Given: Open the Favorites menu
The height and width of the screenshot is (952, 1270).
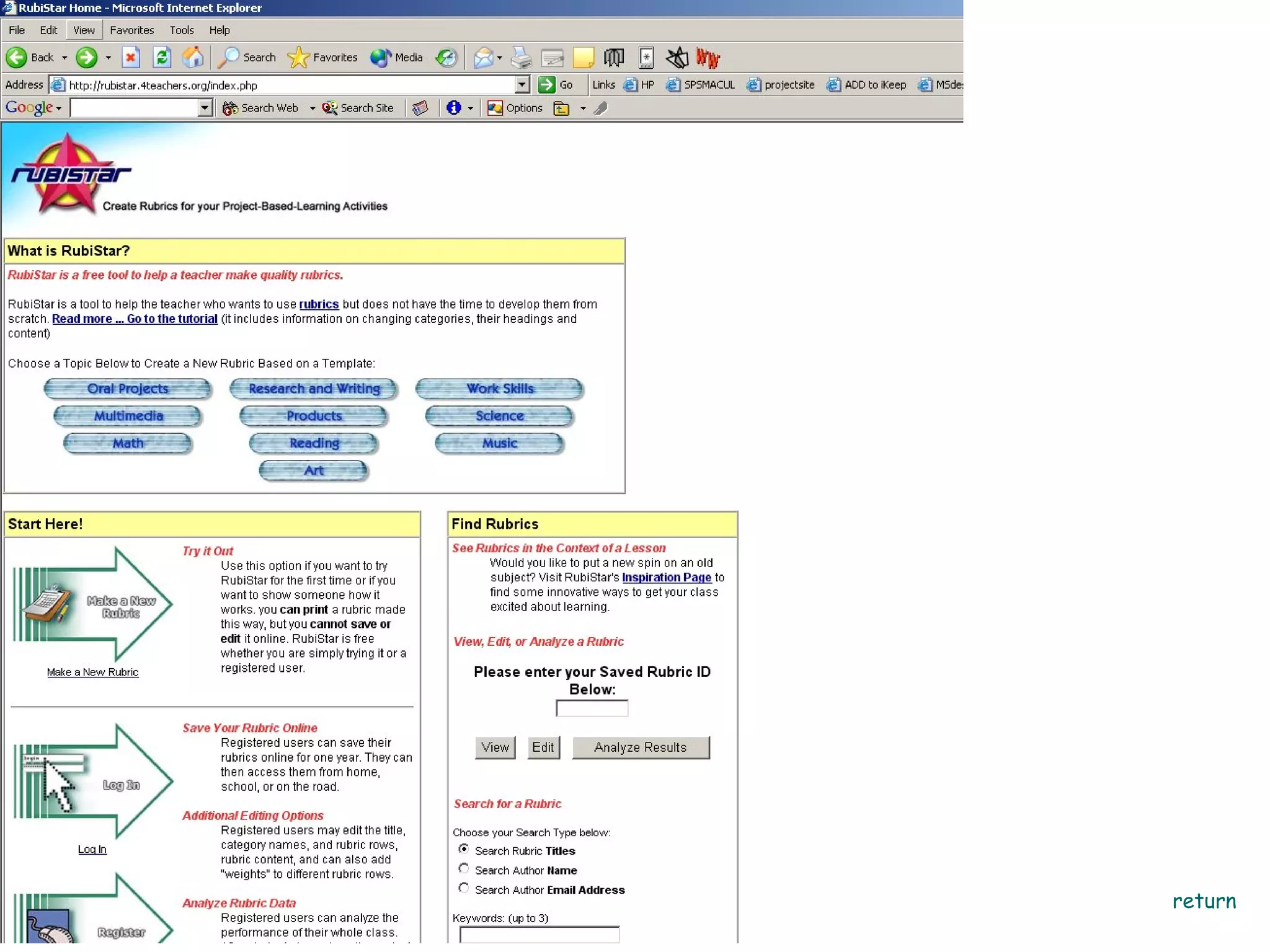Looking at the screenshot, I should 131,30.
